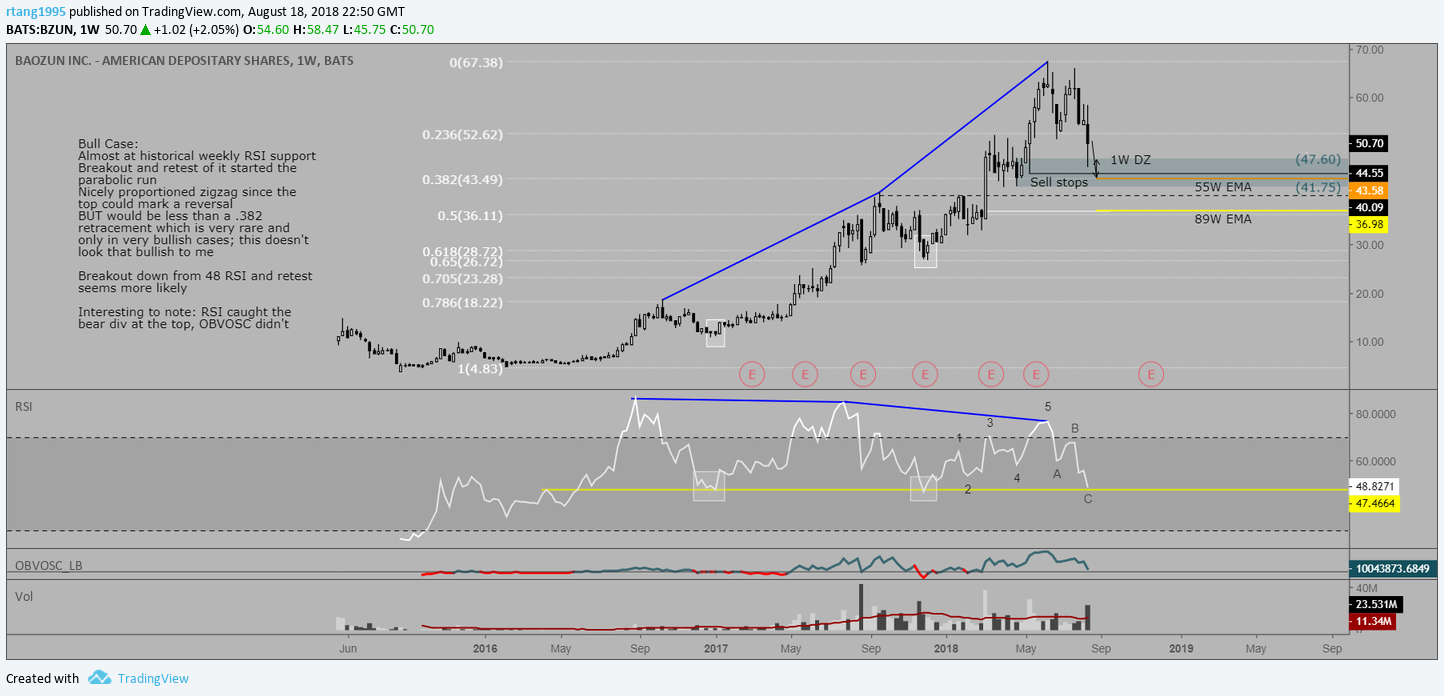Screen dimensions: 1444x696
Task: Click the 2018 time axis label
Action: [x=947, y=648]
